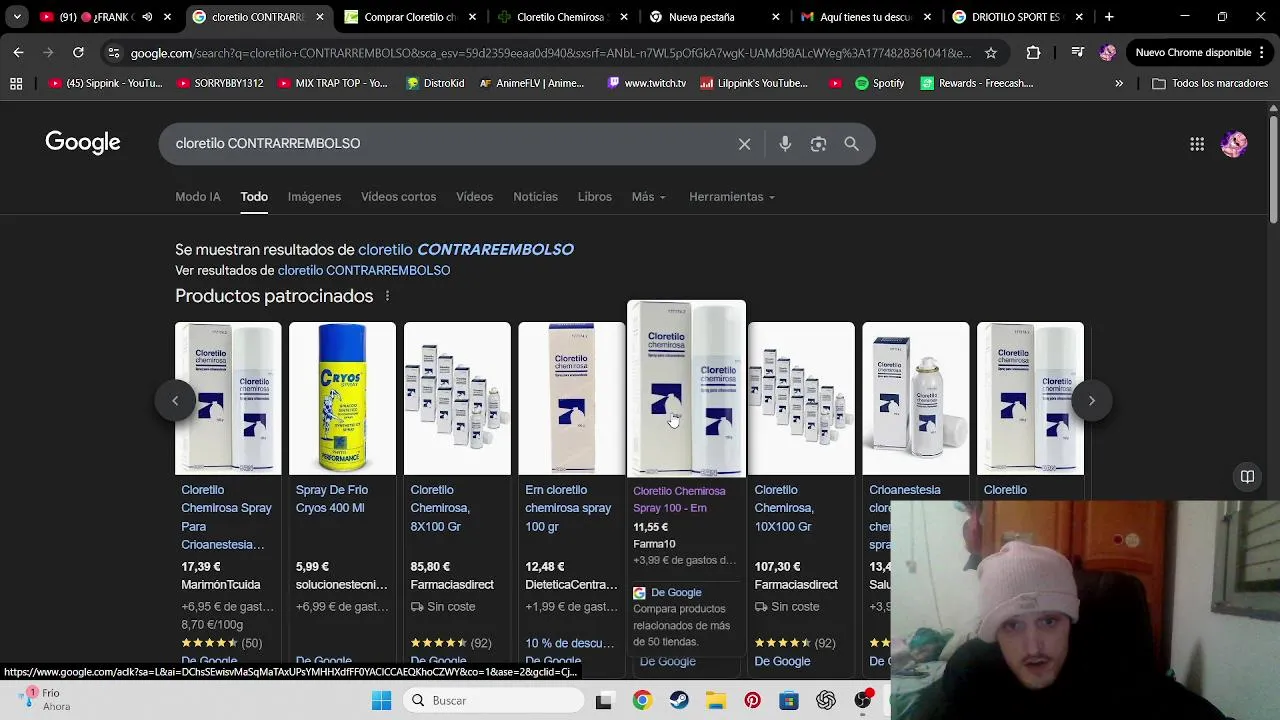
Task: Switch to the Vídeos cortos tab
Action: click(x=398, y=197)
